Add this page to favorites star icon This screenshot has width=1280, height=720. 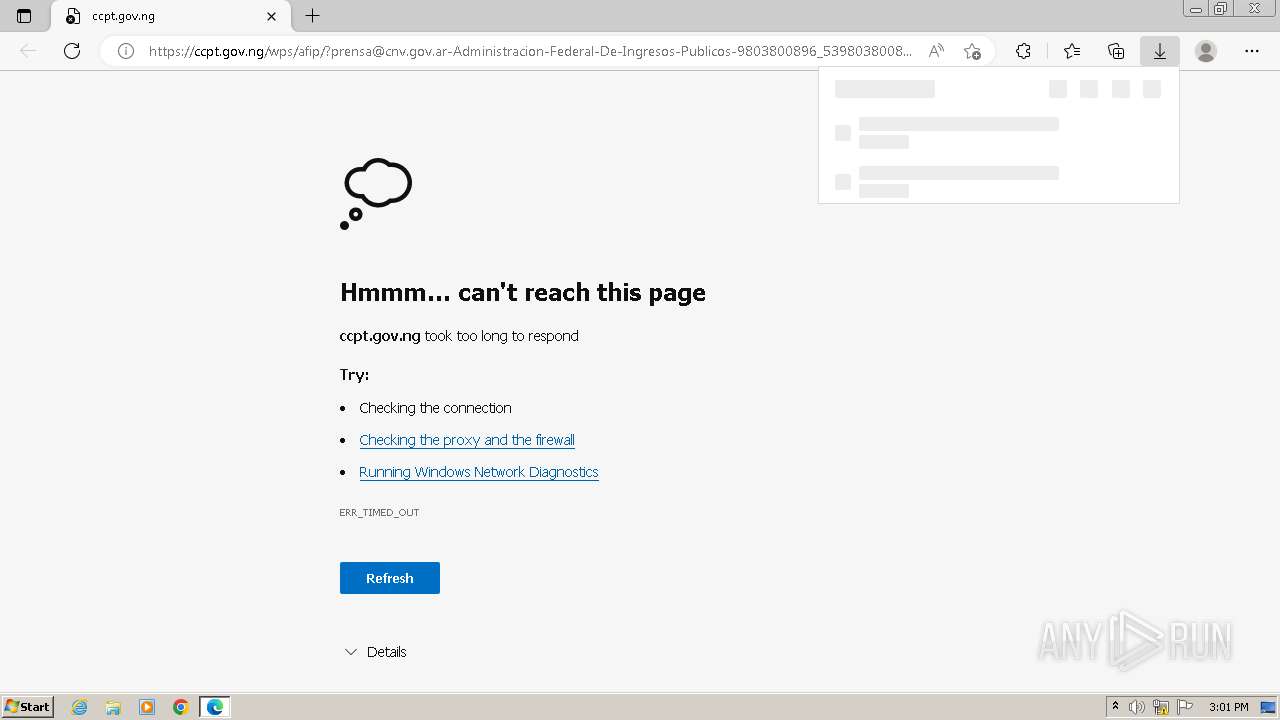[x=972, y=51]
